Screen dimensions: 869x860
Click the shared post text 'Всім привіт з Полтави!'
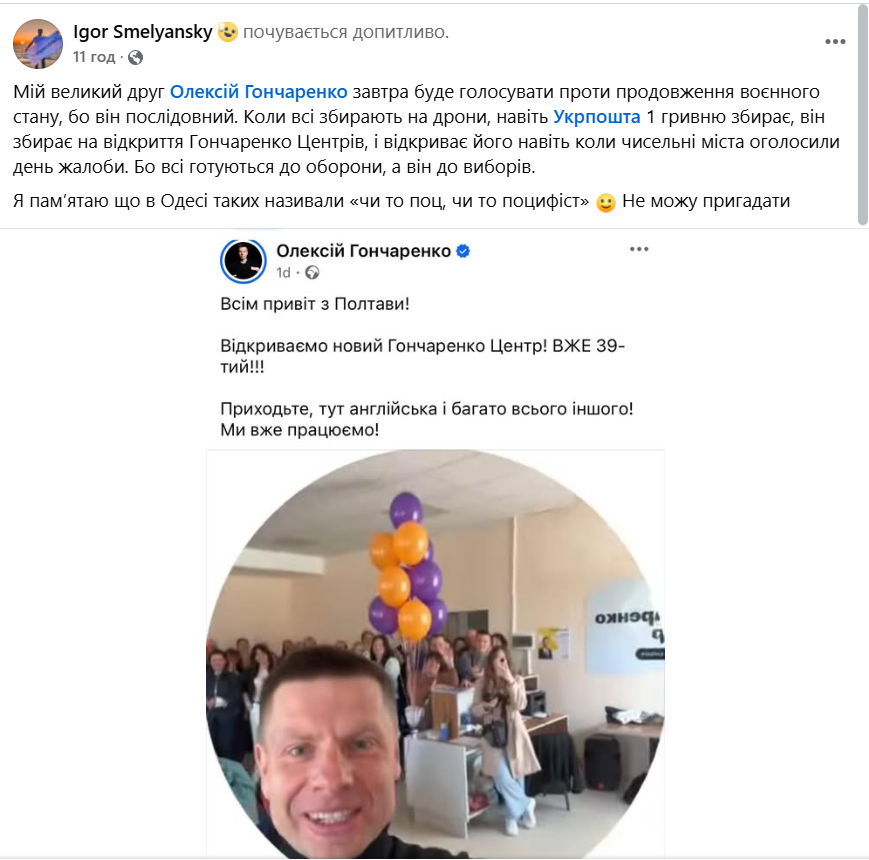coord(315,304)
